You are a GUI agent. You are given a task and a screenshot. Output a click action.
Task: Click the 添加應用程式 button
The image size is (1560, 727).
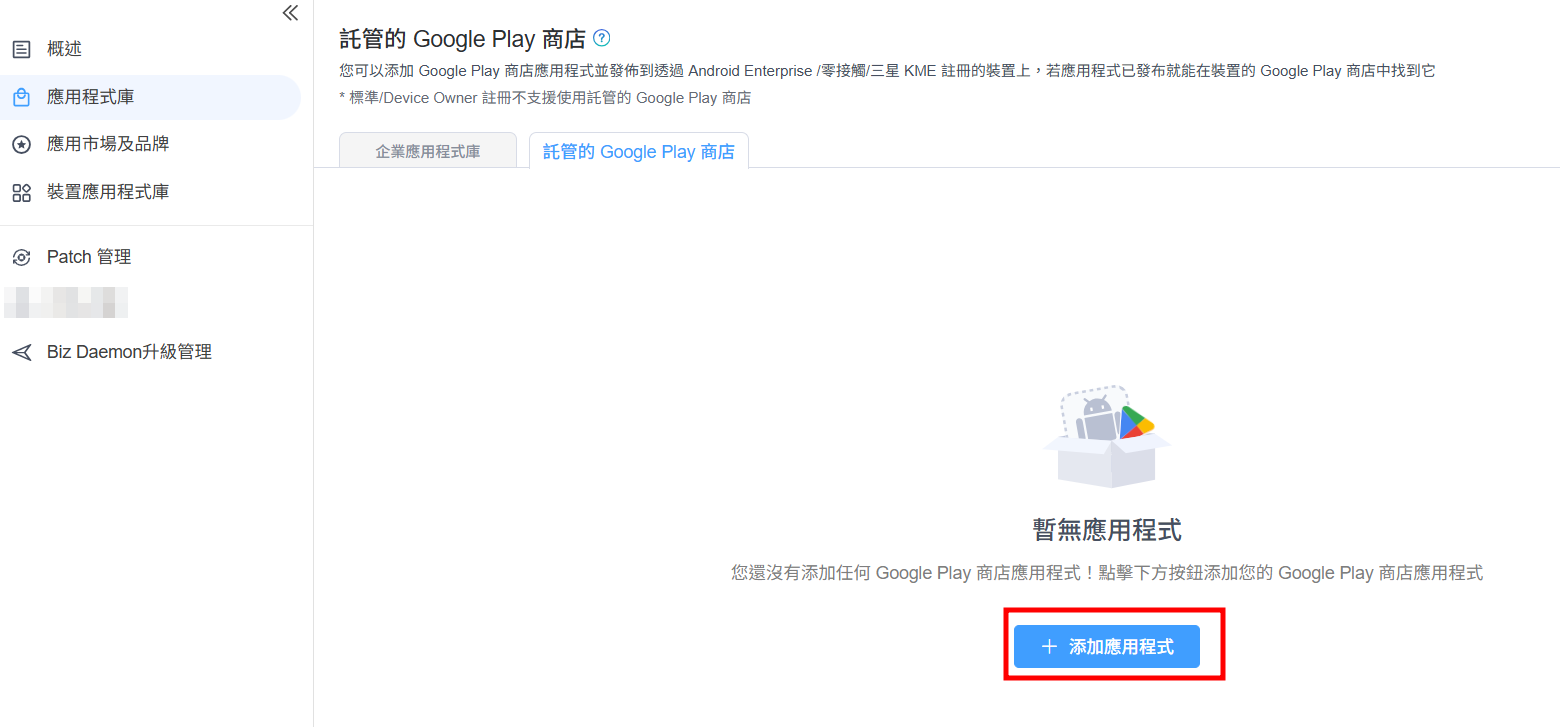click(x=1107, y=647)
